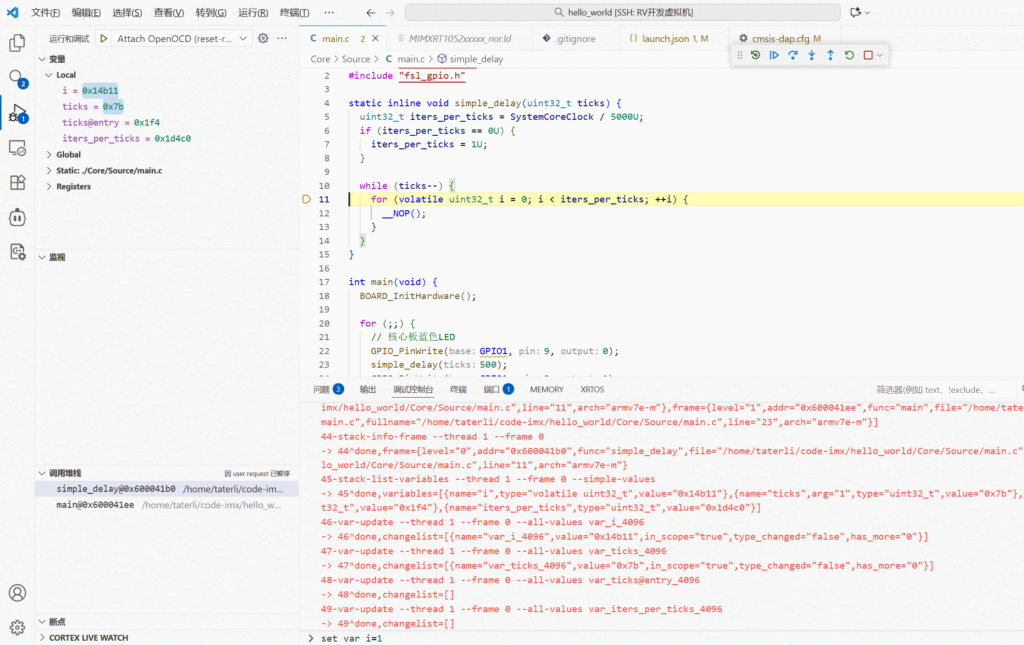Expand the CORTEX LIVE WATCH section

pos(88,637)
